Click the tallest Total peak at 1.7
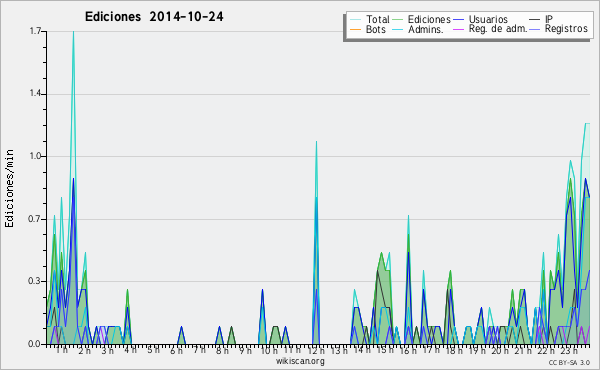 point(73,32)
